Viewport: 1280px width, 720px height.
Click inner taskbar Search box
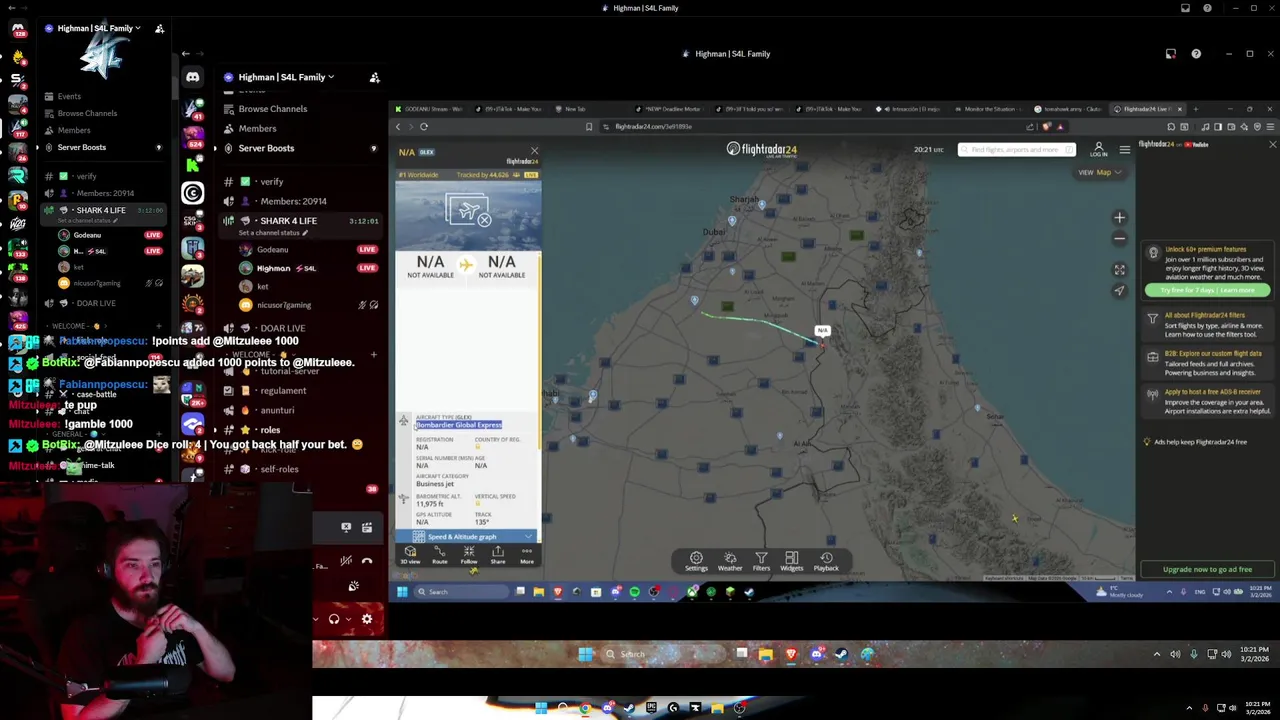pos(462,592)
